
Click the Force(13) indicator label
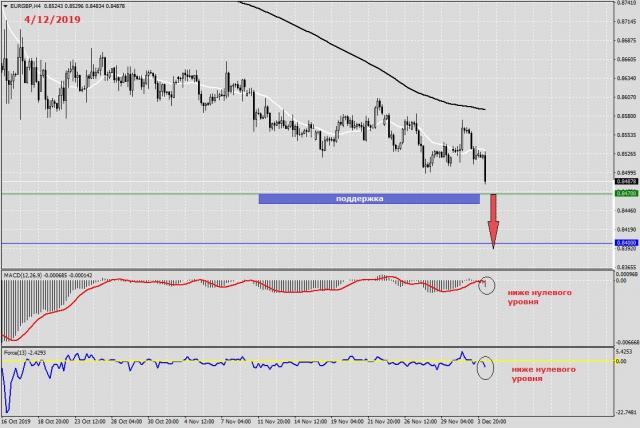[x=28, y=353]
